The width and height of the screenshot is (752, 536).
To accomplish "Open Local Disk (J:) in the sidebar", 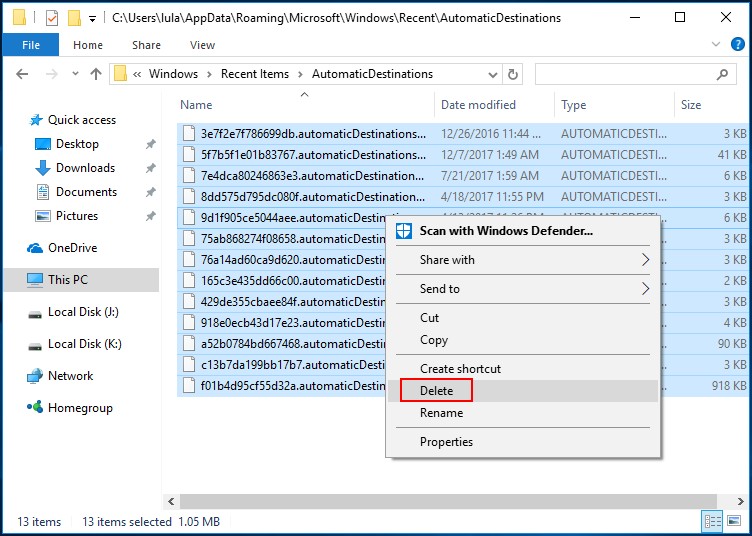I will 82,312.
